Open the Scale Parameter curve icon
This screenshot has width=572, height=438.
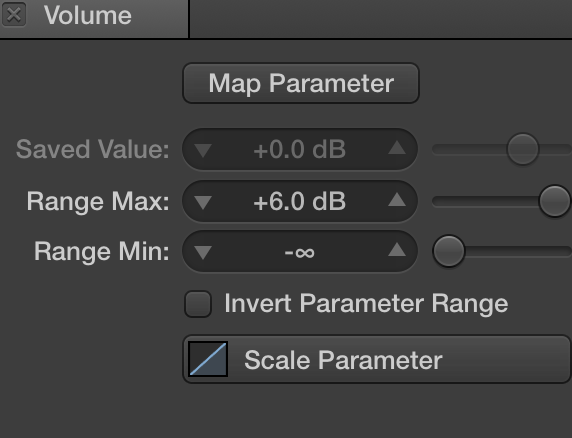[208, 359]
